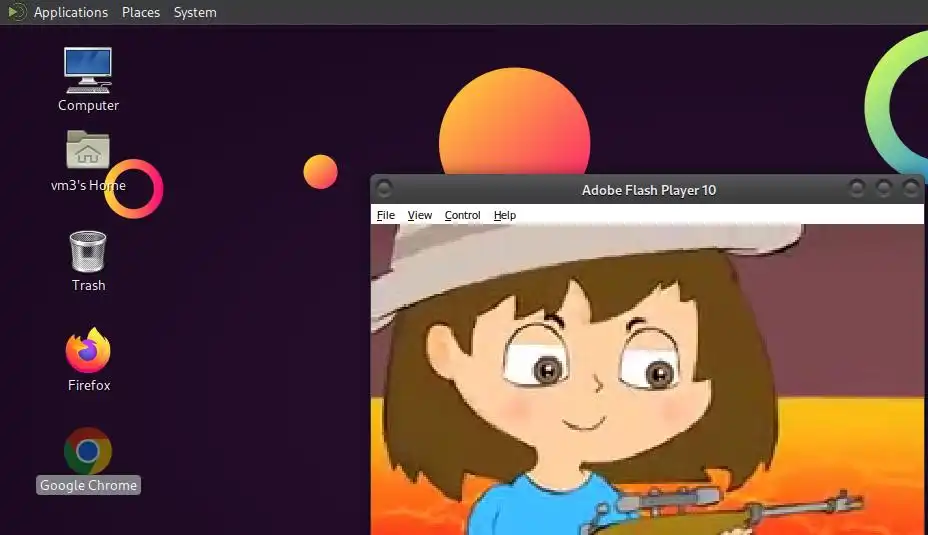Open the Places menu

point(141,12)
